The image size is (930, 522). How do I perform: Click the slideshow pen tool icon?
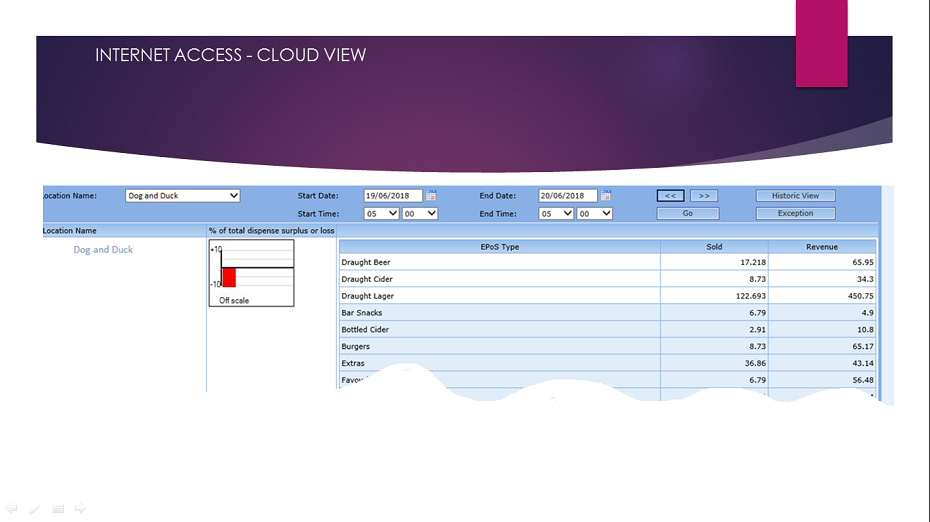35,508
